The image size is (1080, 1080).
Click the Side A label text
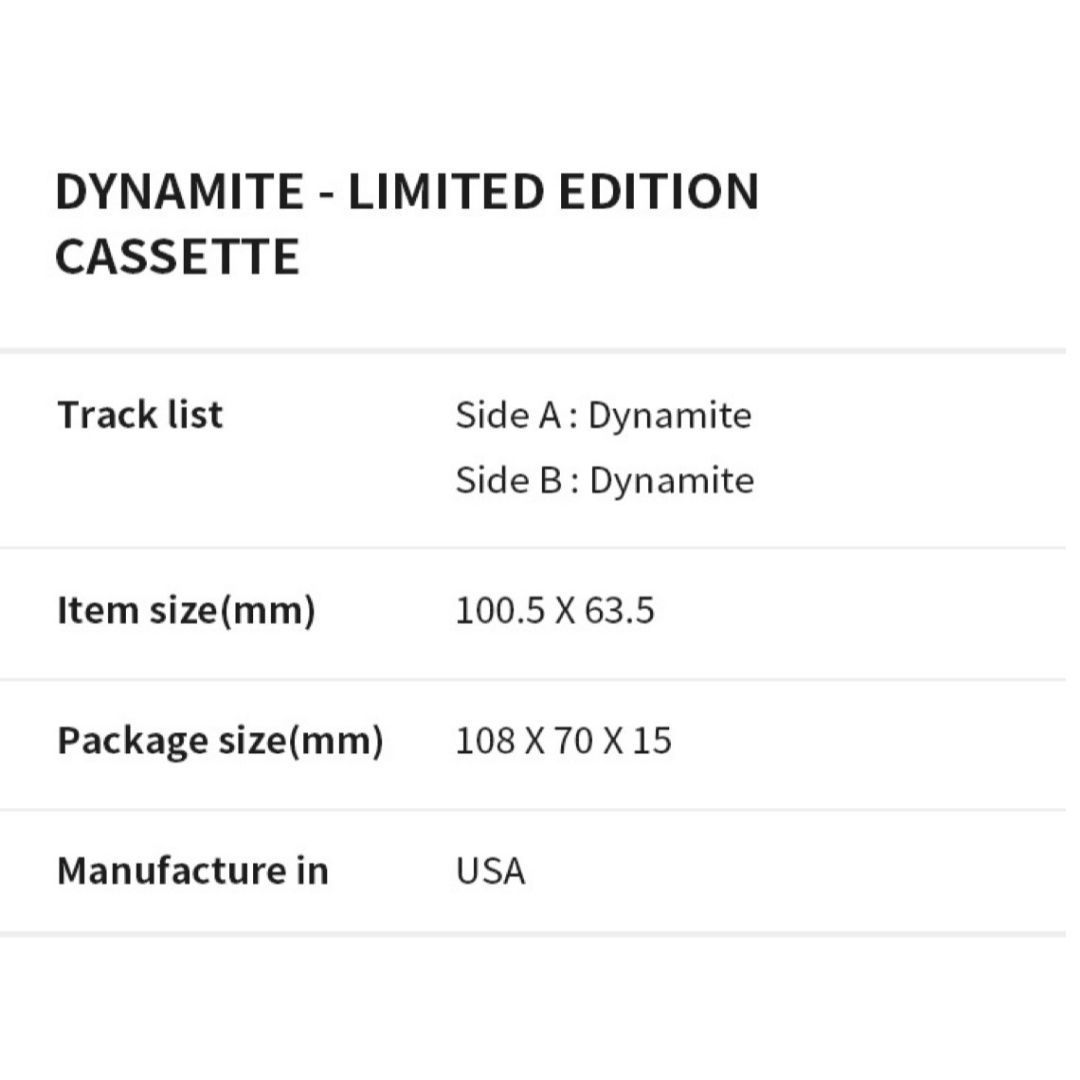pos(508,415)
